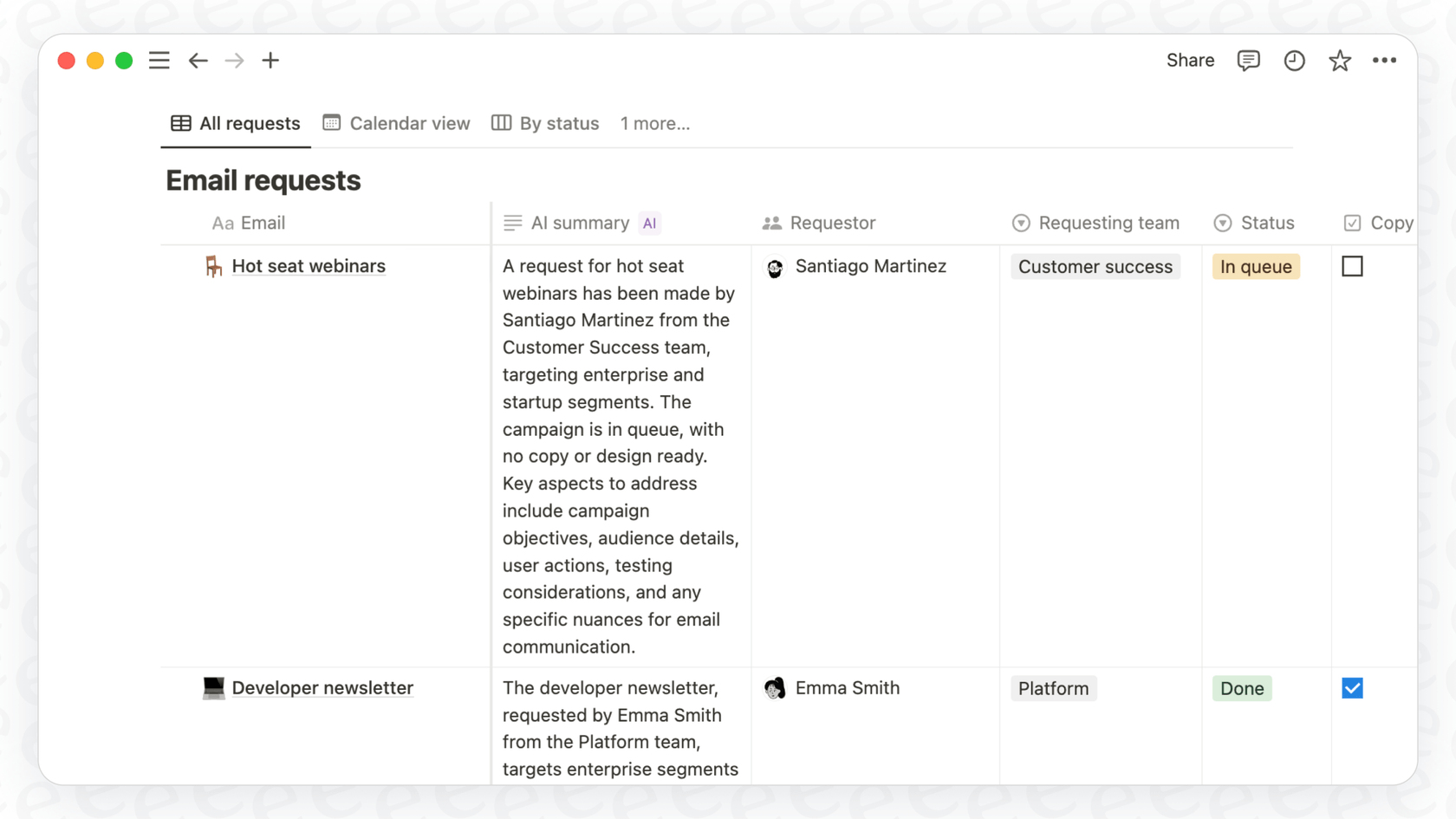Go back with the left arrow
This screenshot has width=1456, height=819.
click(198, 61)
